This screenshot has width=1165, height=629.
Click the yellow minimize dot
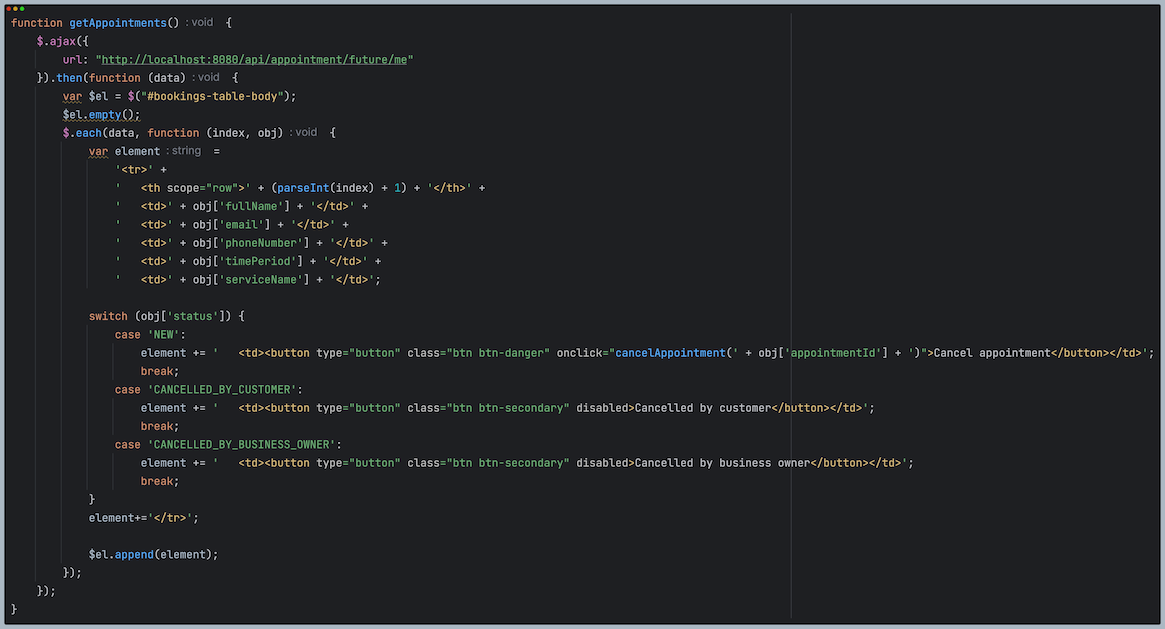point(15,8)
